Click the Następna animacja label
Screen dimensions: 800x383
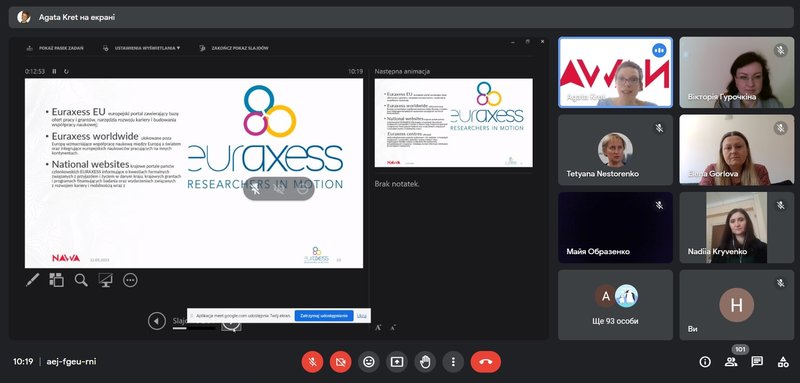pos(402,71)
